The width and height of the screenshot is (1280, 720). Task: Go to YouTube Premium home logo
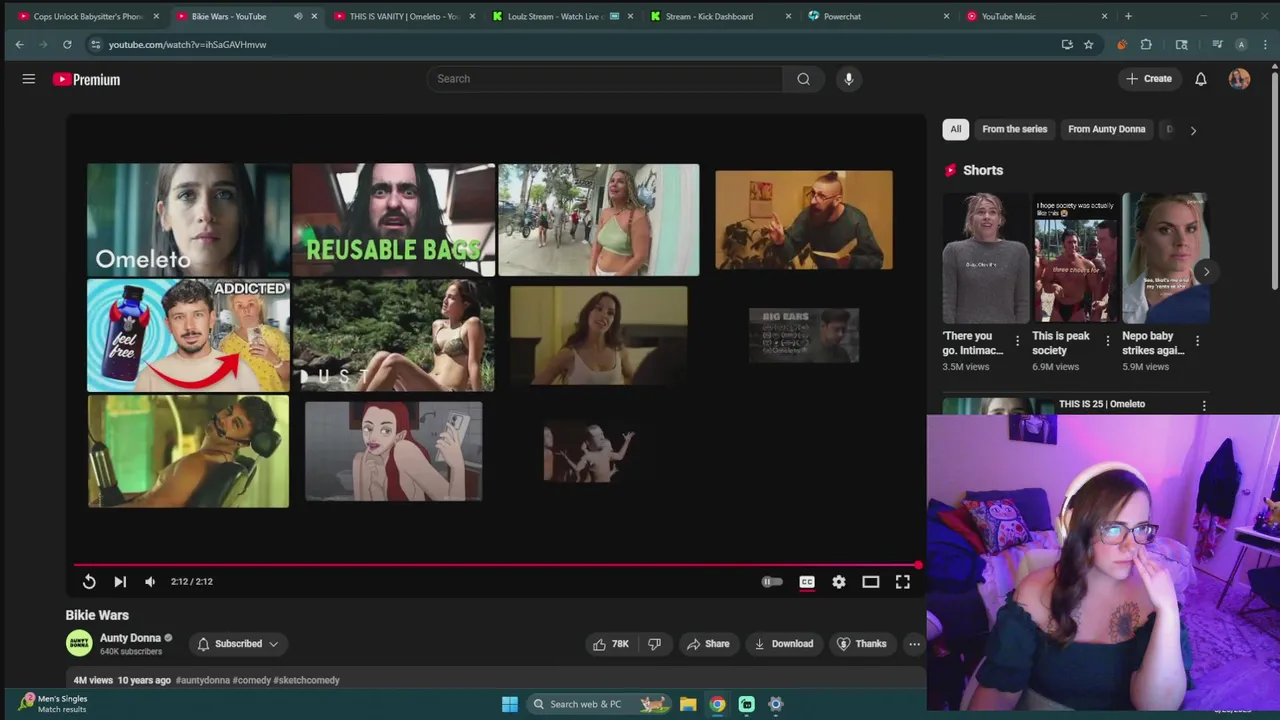pyautogui.click(x=86, y=79)
